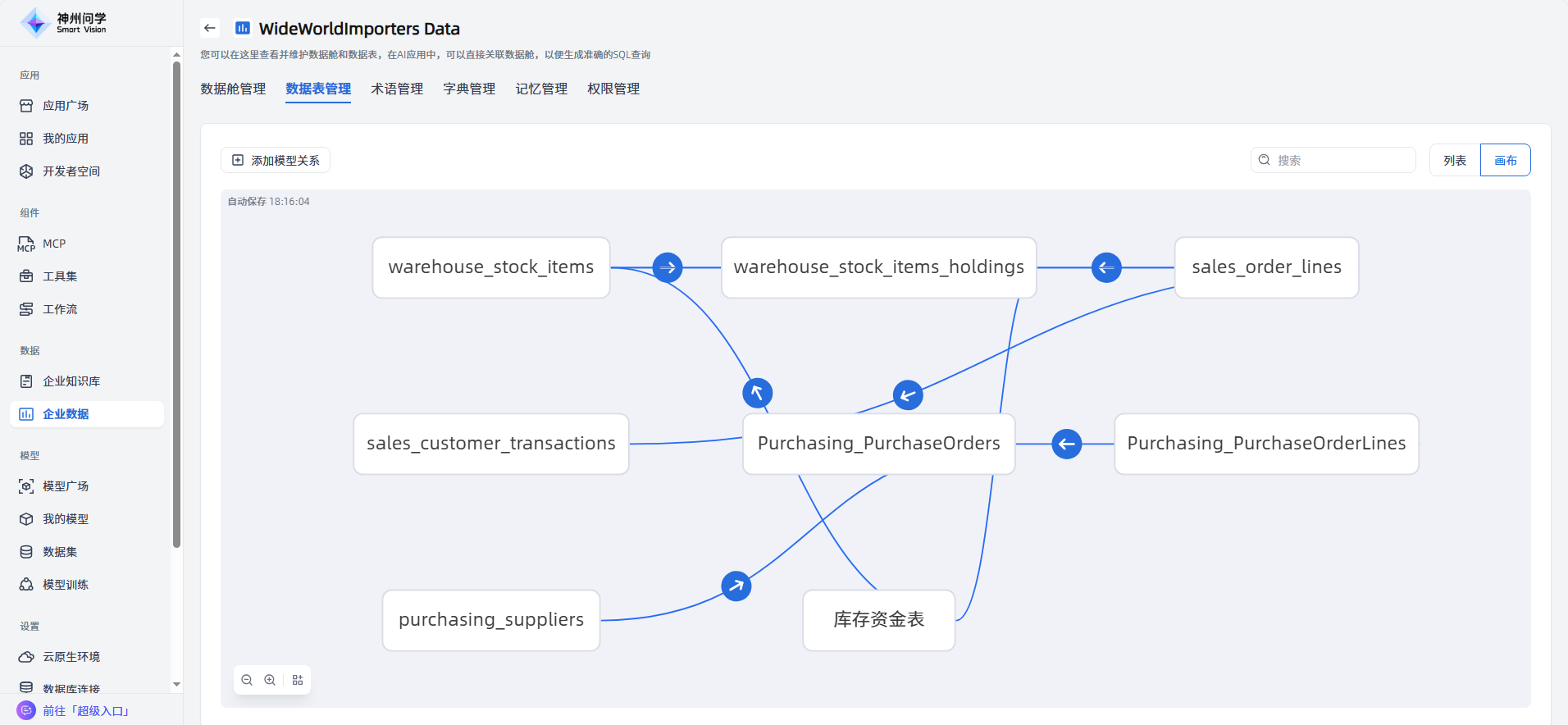The height and width of the screenshot is (725, 1568).
Task: Zoom out the canvas with the minus magnifier
Action: 247,680
